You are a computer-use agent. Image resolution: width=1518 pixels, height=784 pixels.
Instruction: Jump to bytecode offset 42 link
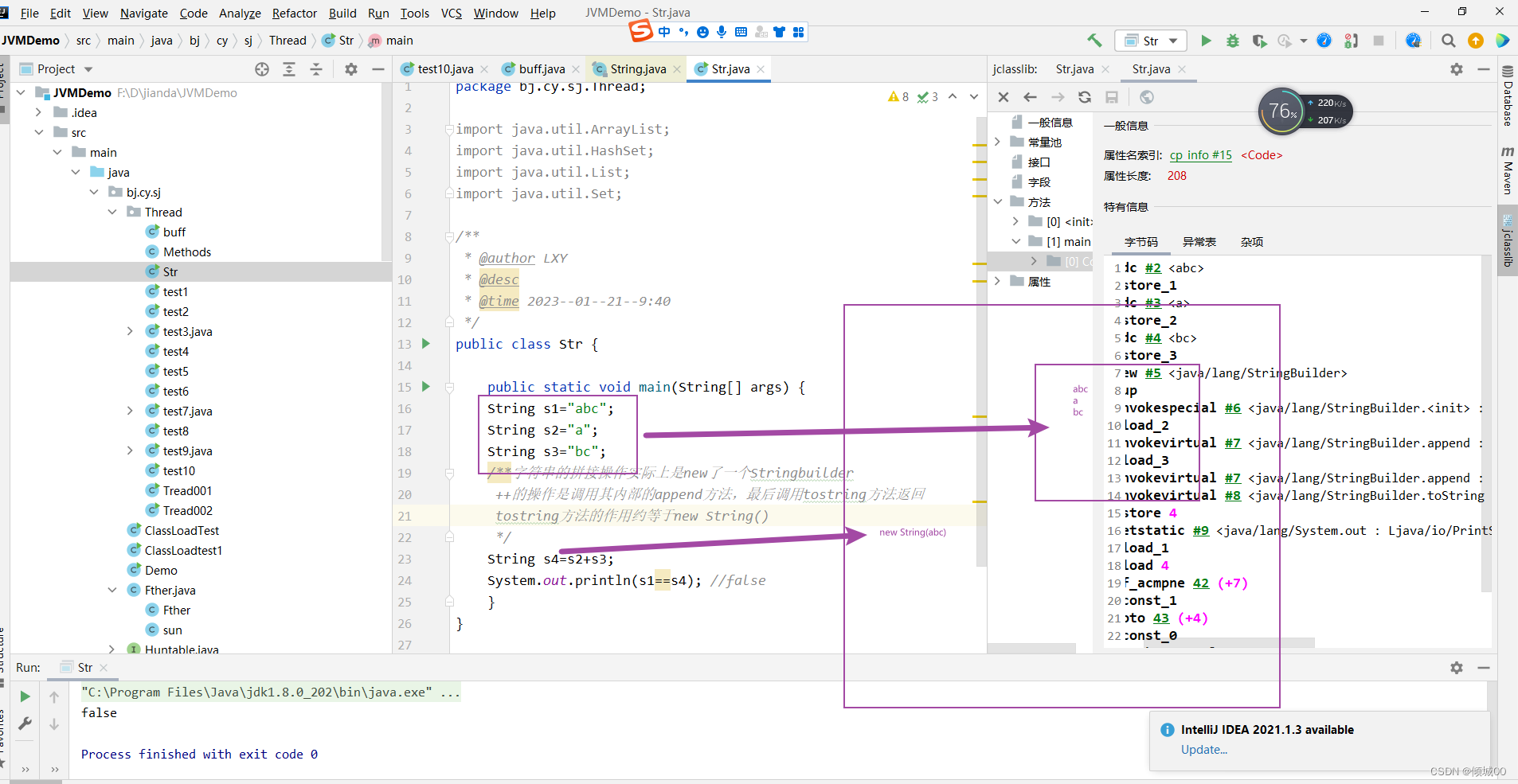[1200, 583]
